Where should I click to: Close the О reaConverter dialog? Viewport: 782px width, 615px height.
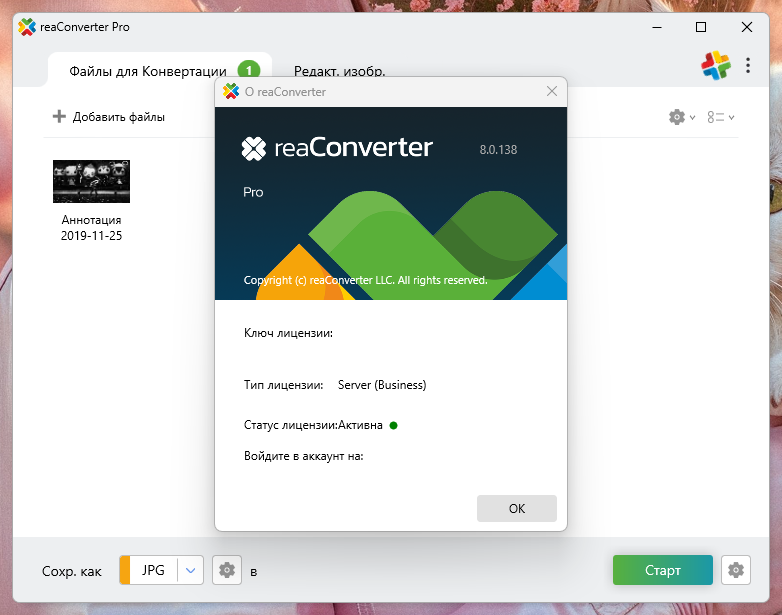(551, 92)
